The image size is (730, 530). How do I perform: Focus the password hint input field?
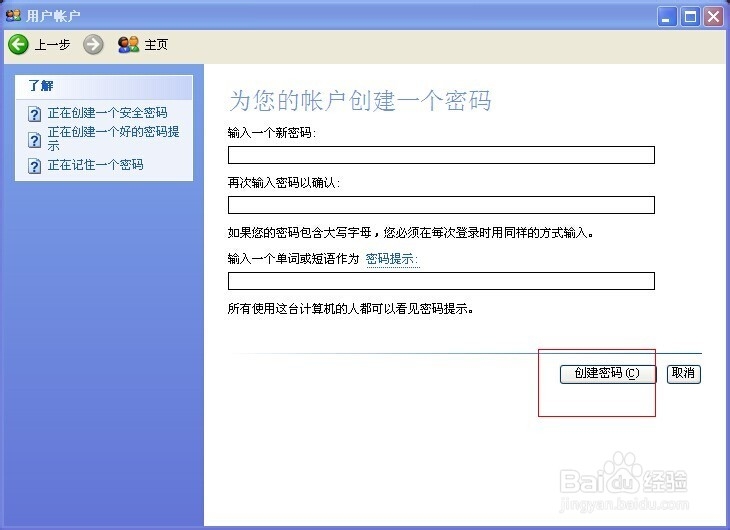[441, 281]
